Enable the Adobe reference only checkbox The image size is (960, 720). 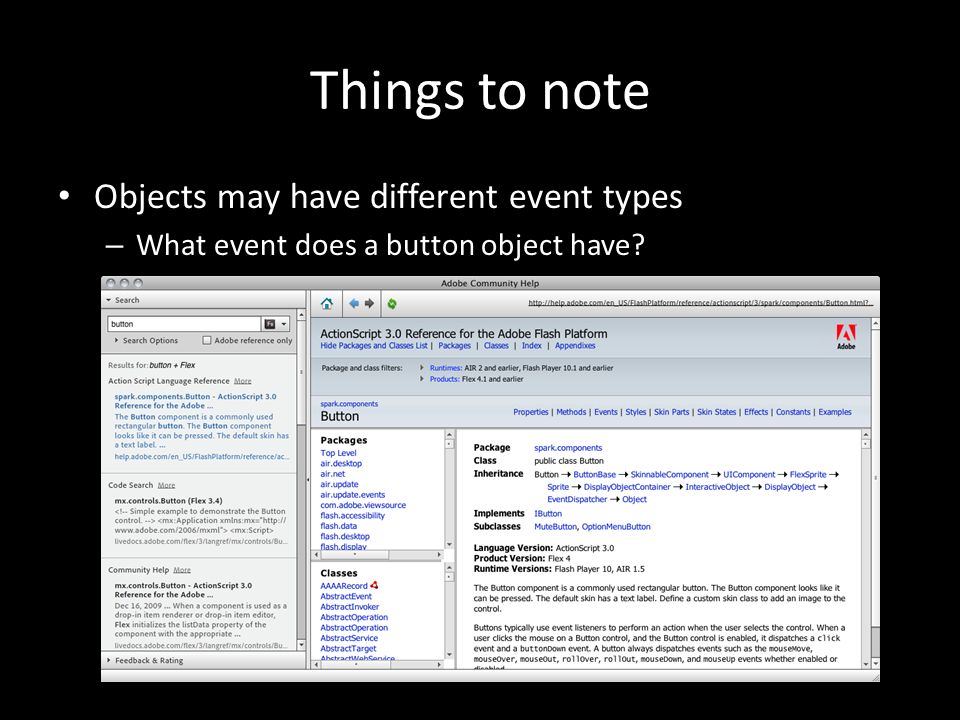pyautogui.click(x=207, y=340)
